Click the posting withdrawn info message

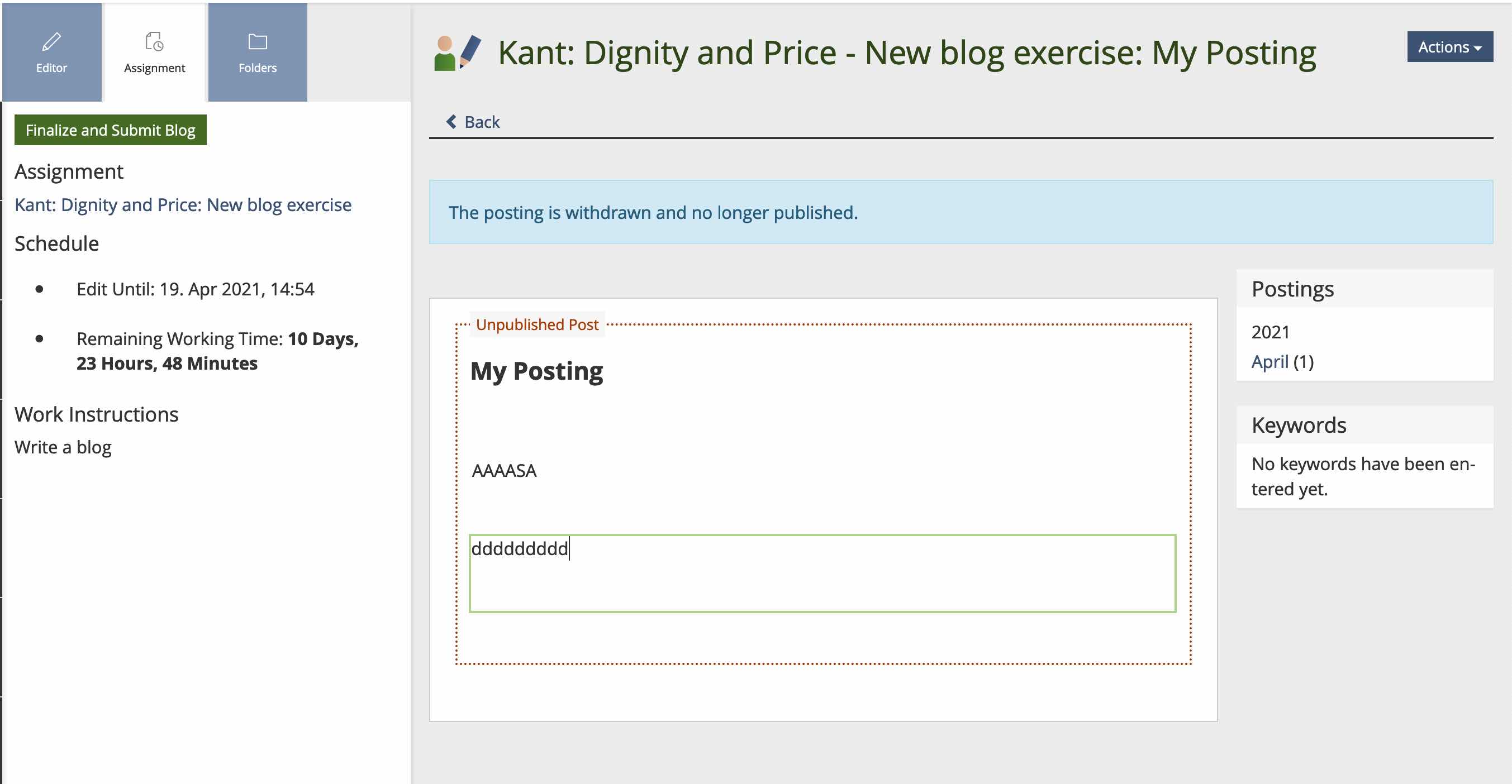pyautogui.click(x=653, y=212)
